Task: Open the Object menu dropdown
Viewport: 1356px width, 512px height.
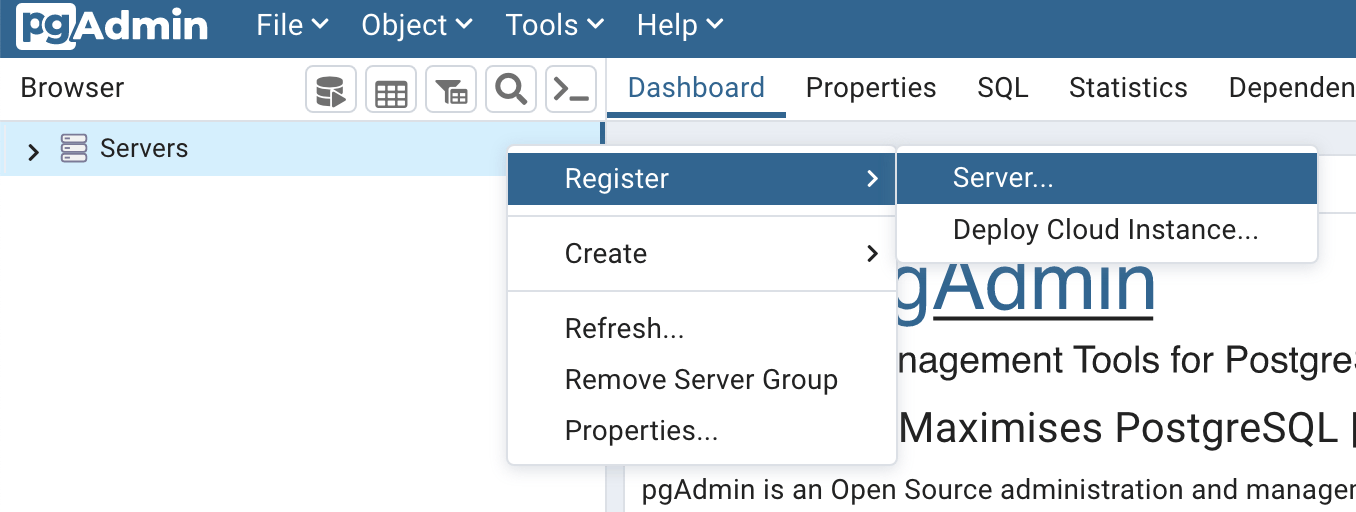Action: tap(417, 25)
